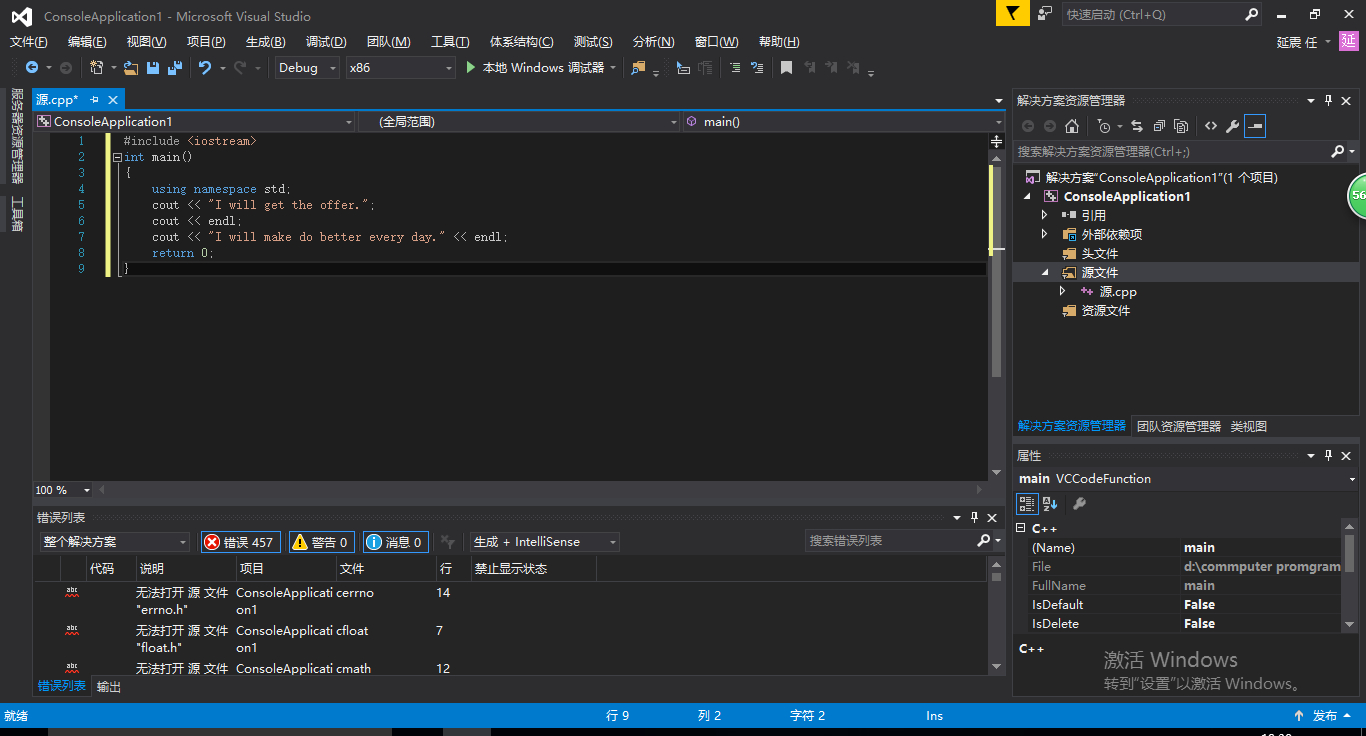Open Properties via the wrench icon
Screen dimensions: 1366x736
pyautogui.click(x=1232, y=126)
